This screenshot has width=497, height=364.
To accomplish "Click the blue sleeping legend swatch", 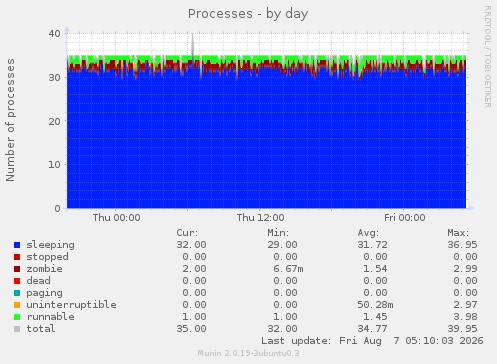I will click(17, 245).
